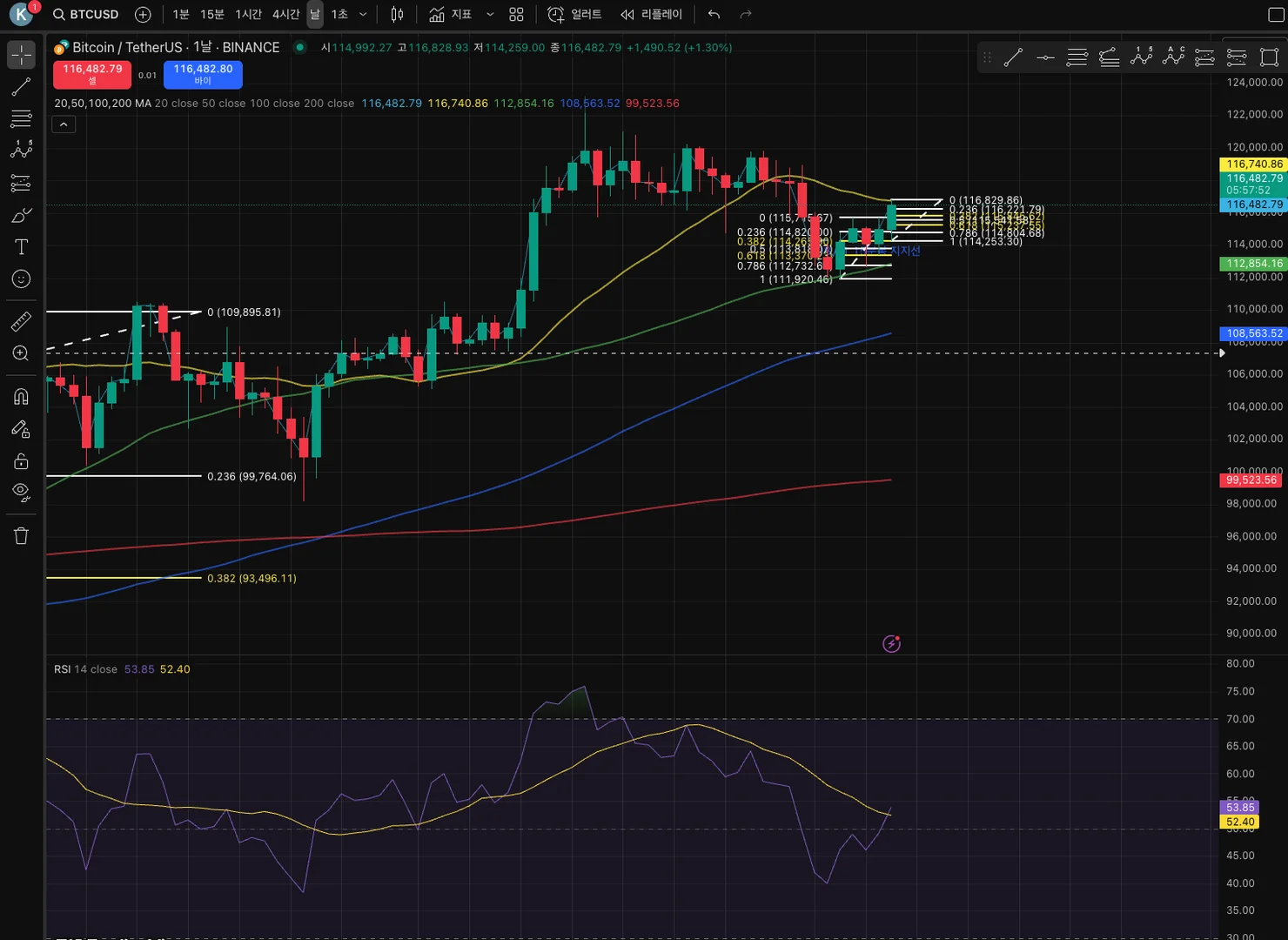Create an alert with 얼러트 button
Screen dimensions: 1288x940
pos(574,14)
